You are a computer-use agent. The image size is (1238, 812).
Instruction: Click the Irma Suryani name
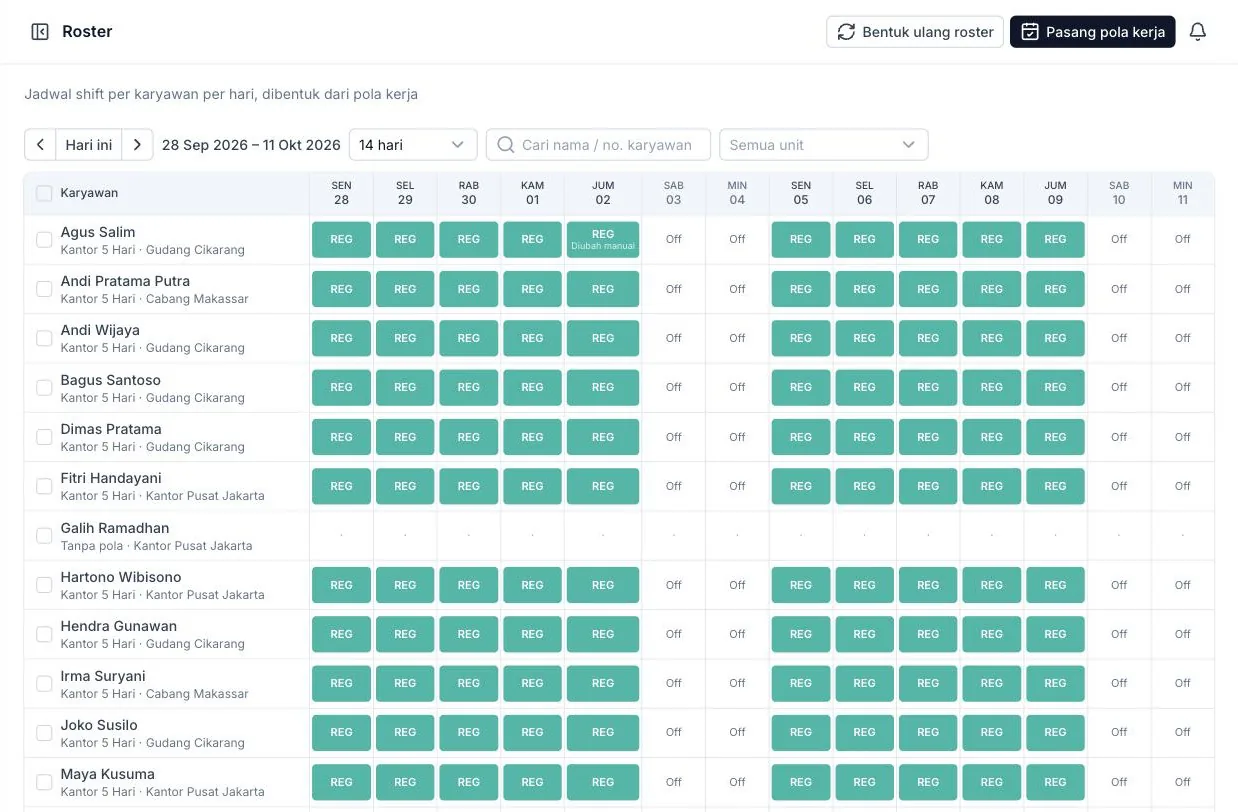[103, 676]
